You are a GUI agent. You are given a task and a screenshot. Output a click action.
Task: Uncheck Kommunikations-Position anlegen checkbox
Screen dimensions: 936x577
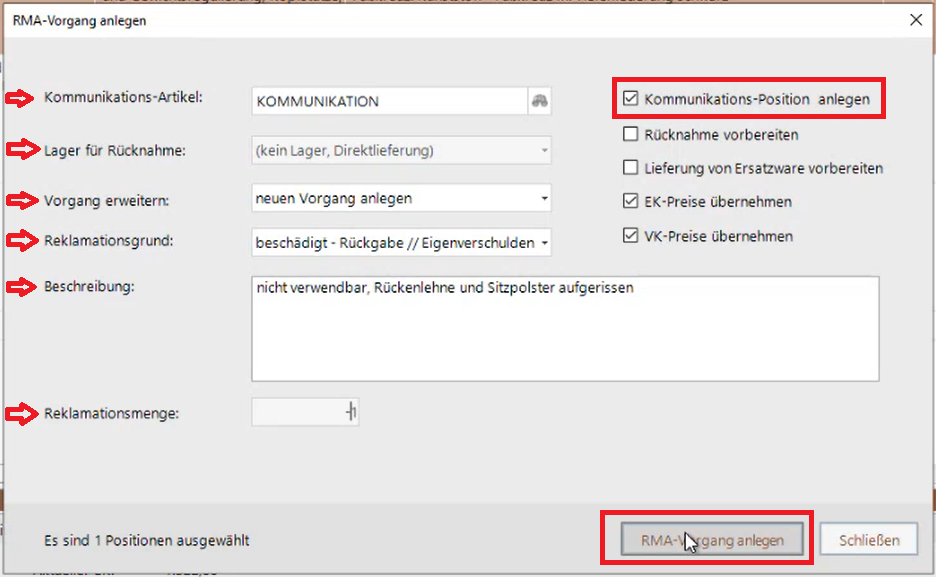pyautogui.click(x=630, y=99)
